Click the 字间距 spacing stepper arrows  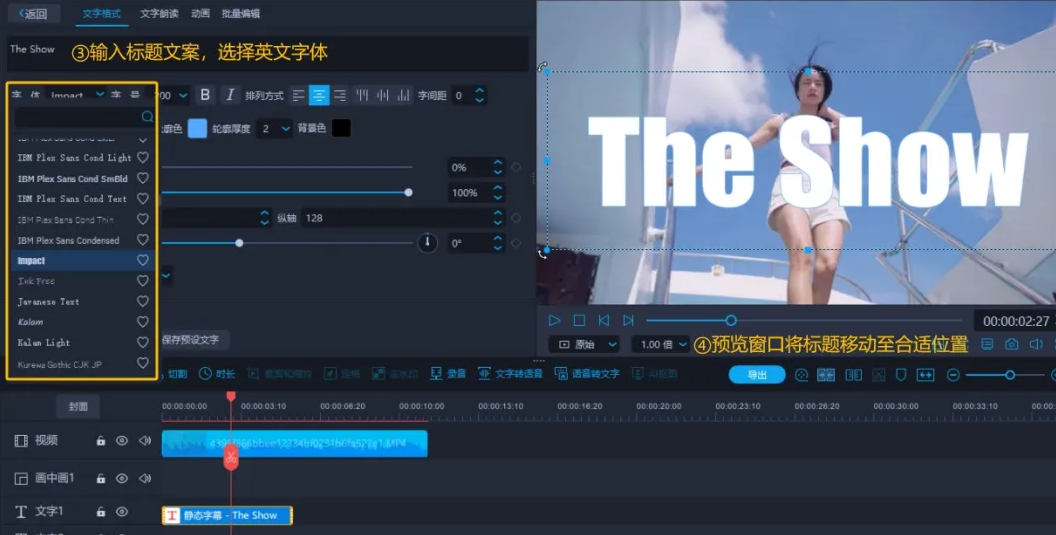pyautogui.click(x=479, y=96)
